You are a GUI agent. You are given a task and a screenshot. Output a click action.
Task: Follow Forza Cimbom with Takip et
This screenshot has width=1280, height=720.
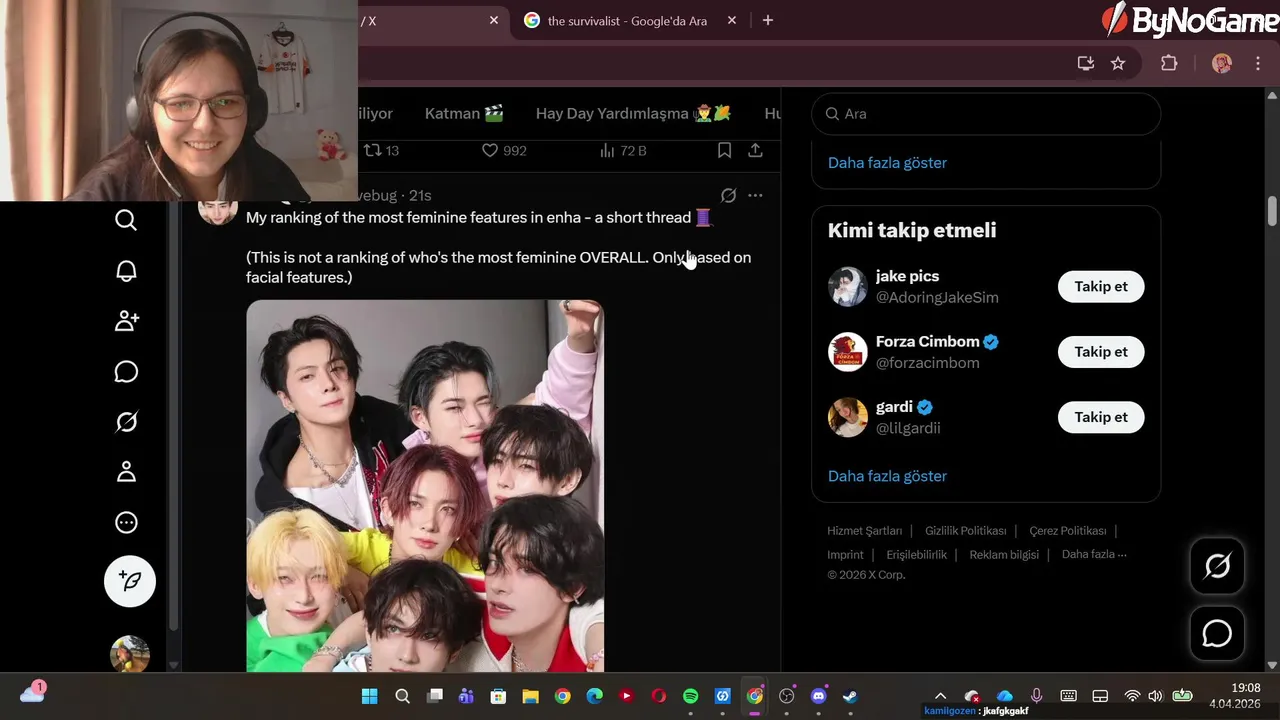click(x=1101, y=351)
